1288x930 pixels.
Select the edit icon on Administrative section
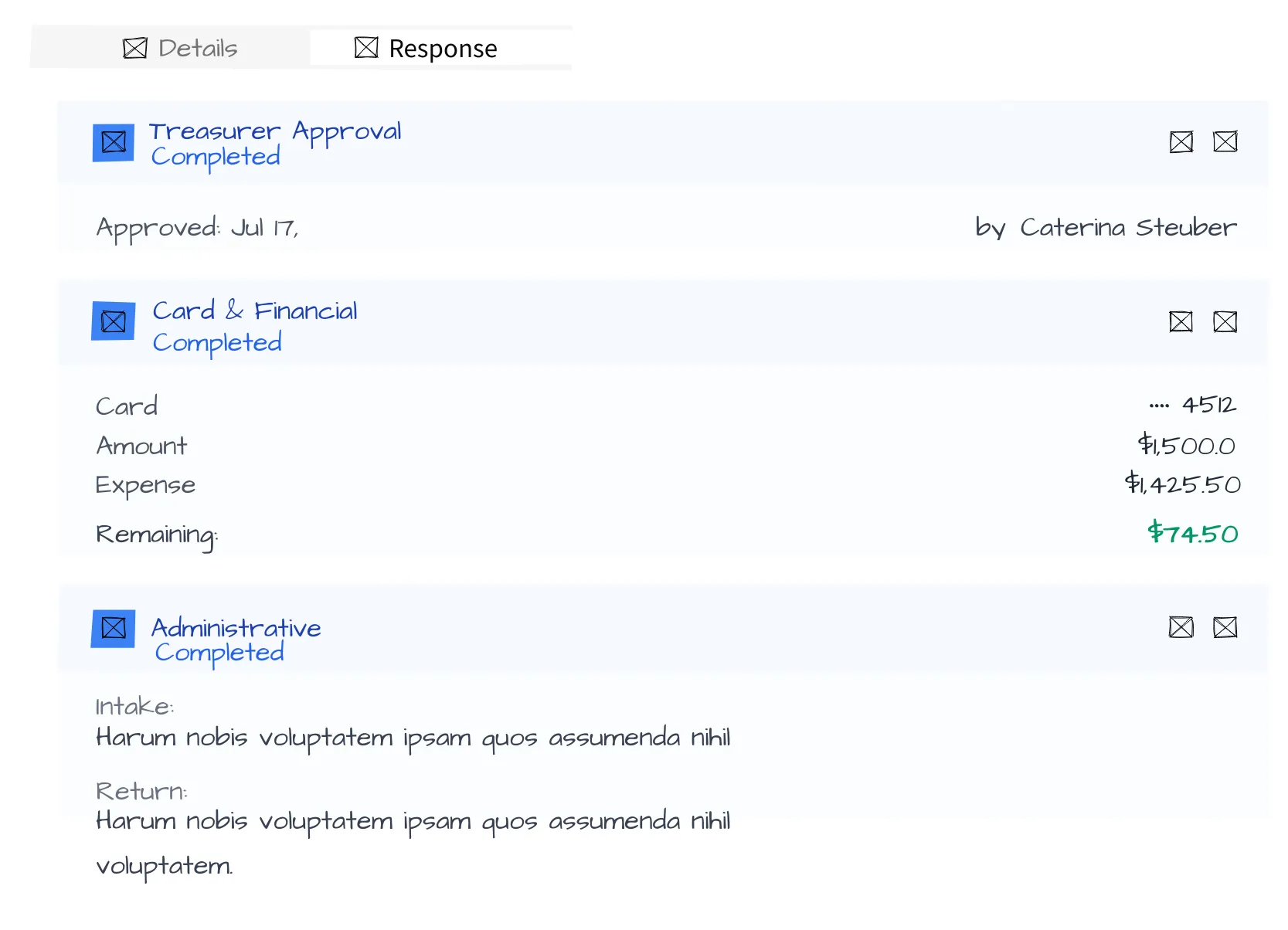[x=1181, y=628]
